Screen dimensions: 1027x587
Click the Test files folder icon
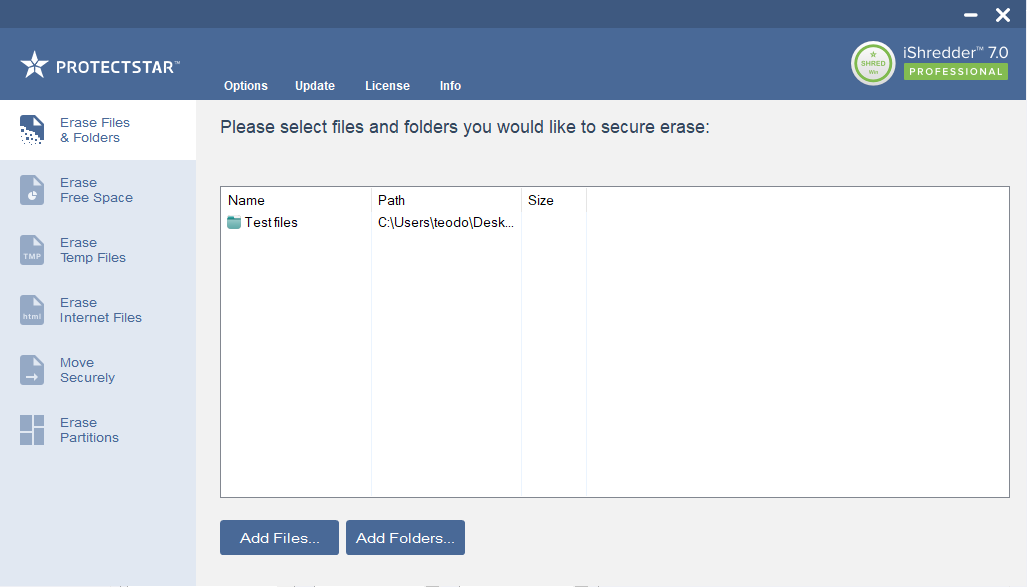click(234, 223)
